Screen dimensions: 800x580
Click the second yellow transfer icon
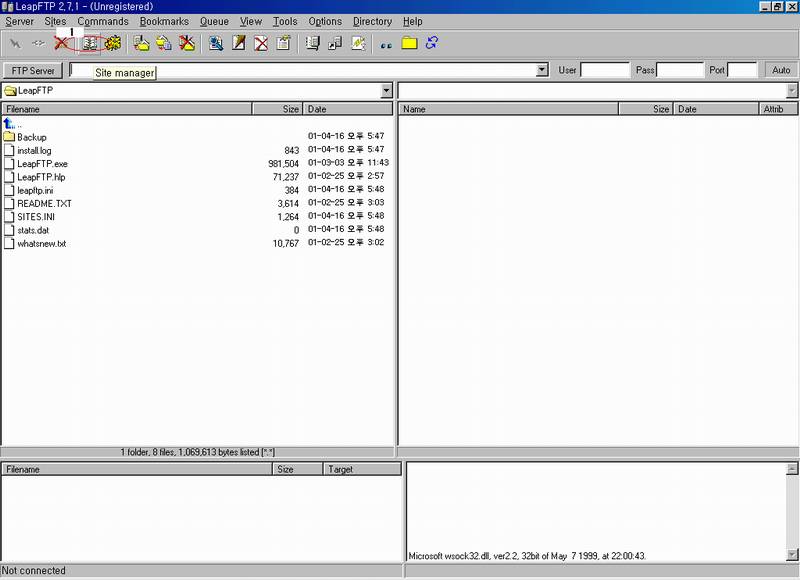164,43
